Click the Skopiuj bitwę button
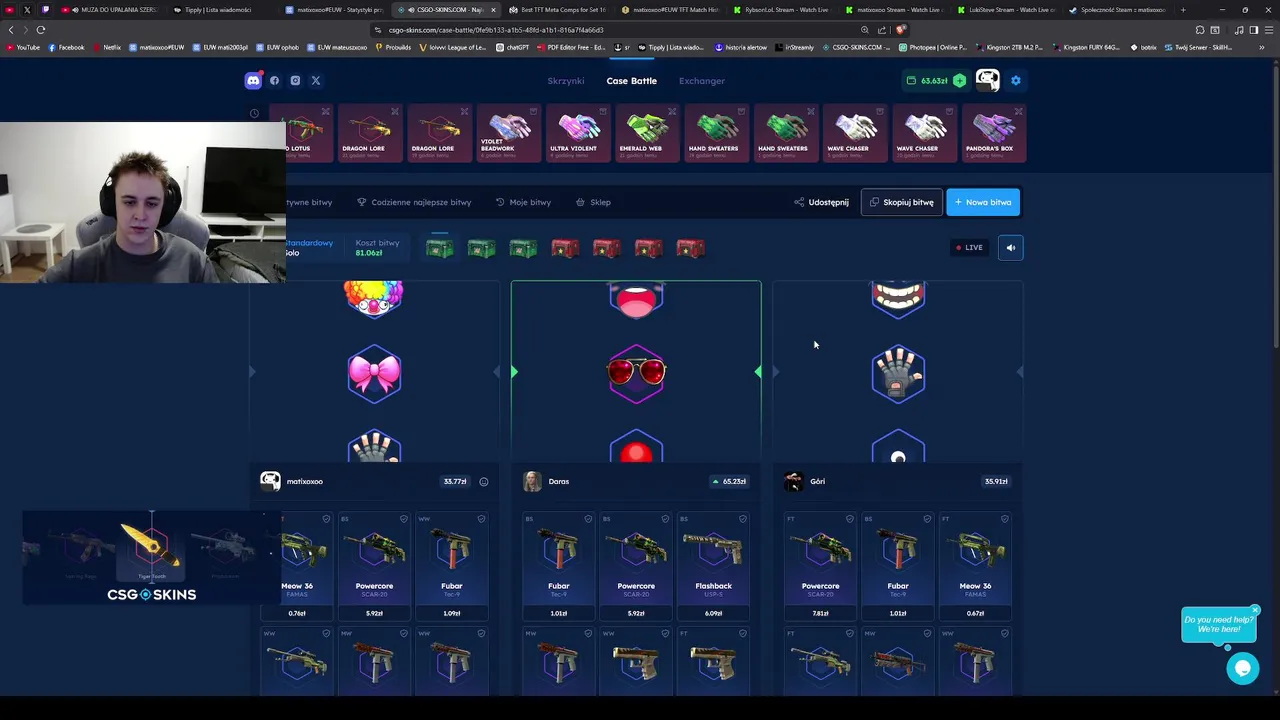Image resolution: width=1280 pixels, height=720 pixels. click(901, 202)
